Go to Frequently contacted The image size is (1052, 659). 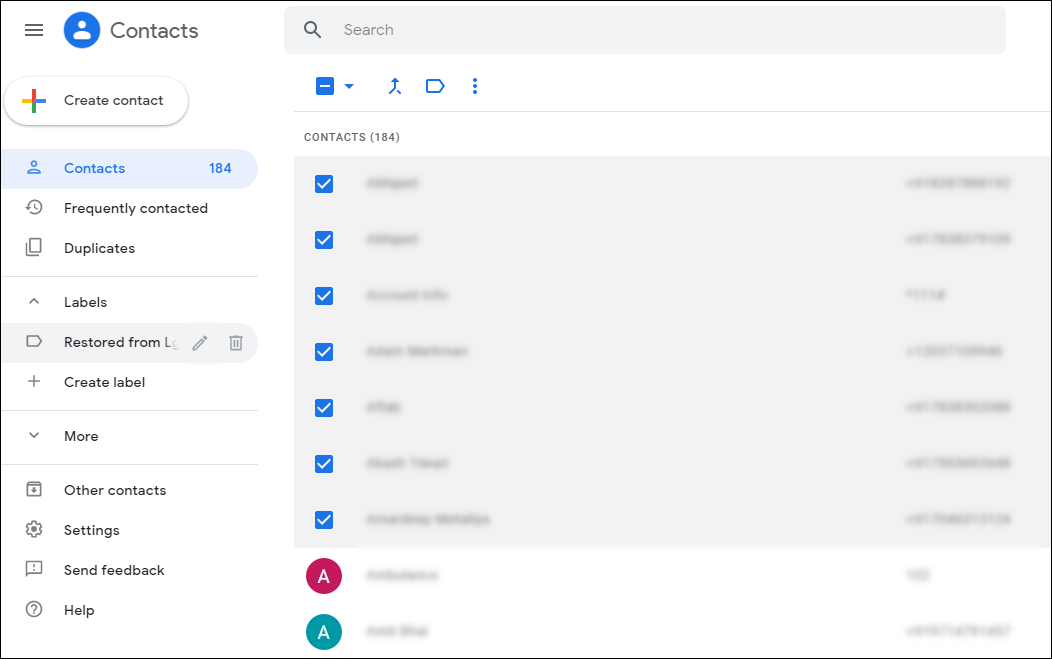pos(135,208)
